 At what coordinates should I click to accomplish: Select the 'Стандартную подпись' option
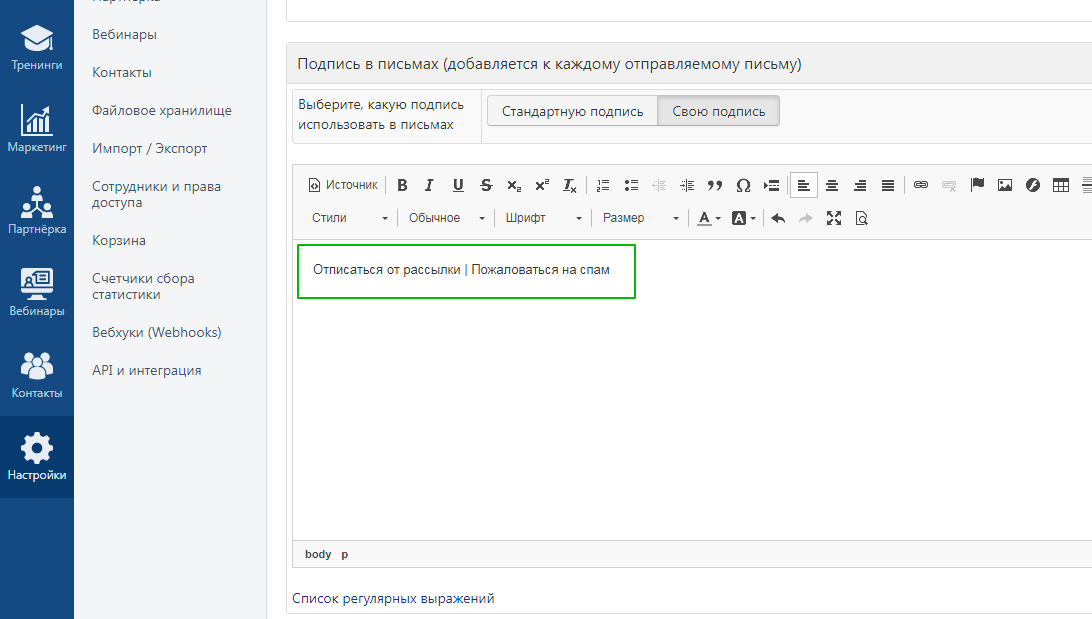click(x=572, y=111)
